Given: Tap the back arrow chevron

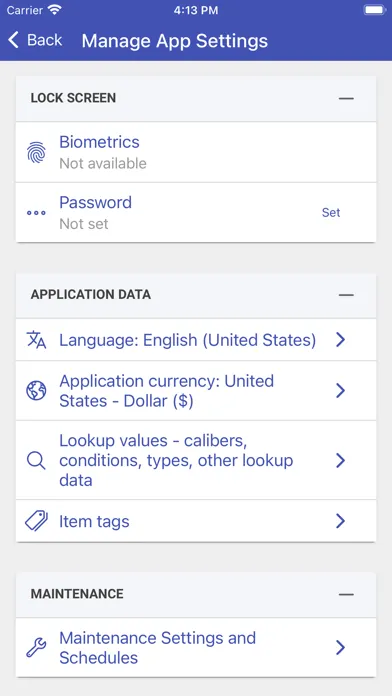Looking at the screenshot, I should [x=13, y=40].
